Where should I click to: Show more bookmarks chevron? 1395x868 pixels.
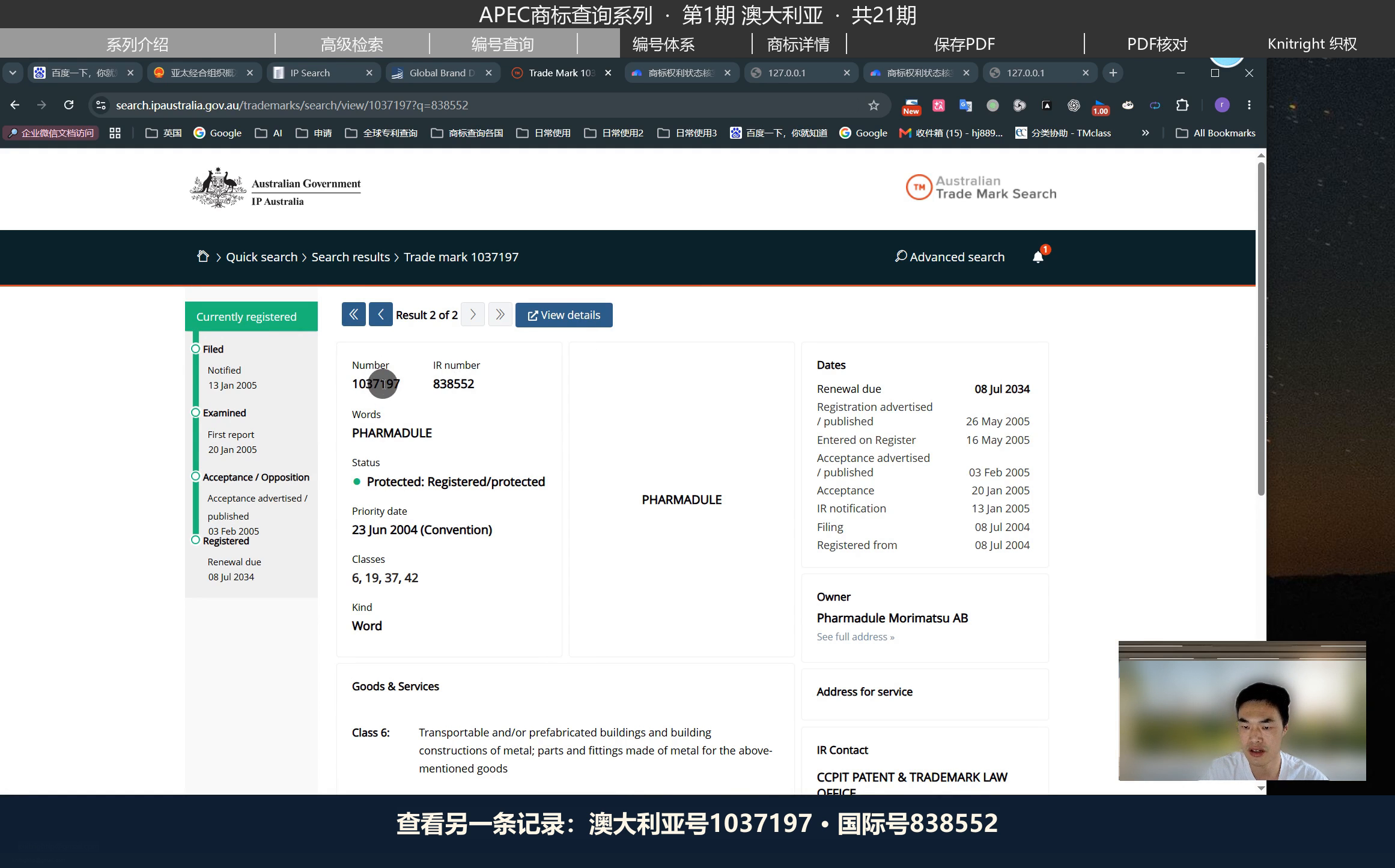point(1145,133)
